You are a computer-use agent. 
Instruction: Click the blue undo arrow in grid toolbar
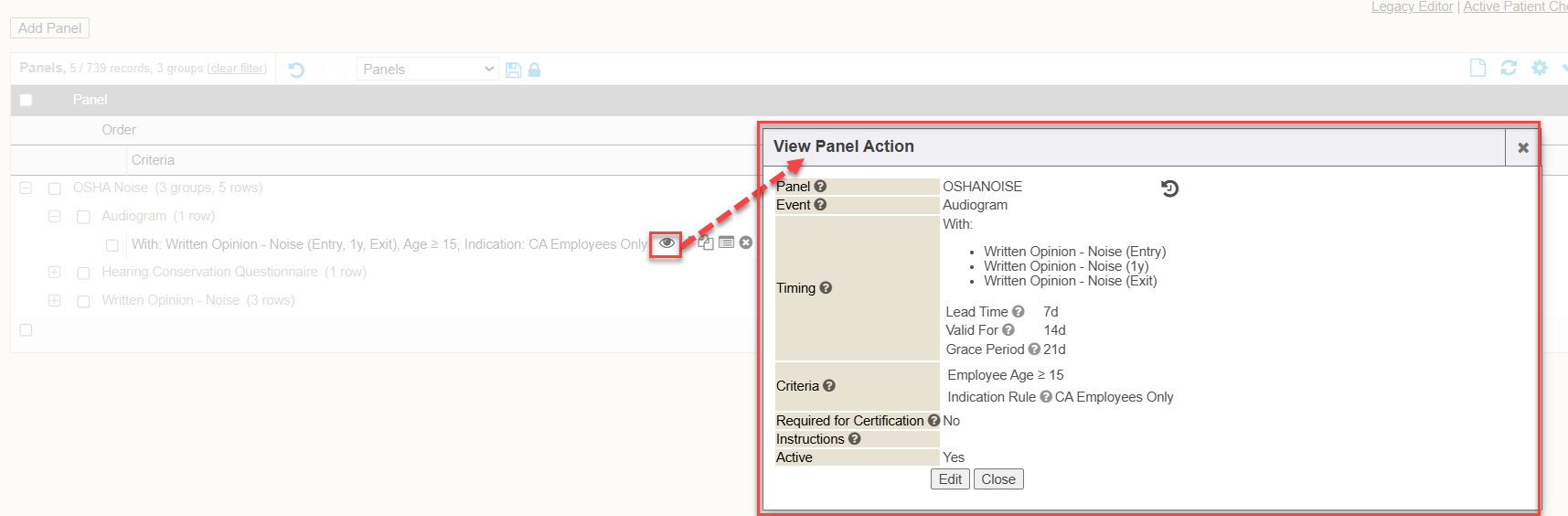(x=296, y=70)
